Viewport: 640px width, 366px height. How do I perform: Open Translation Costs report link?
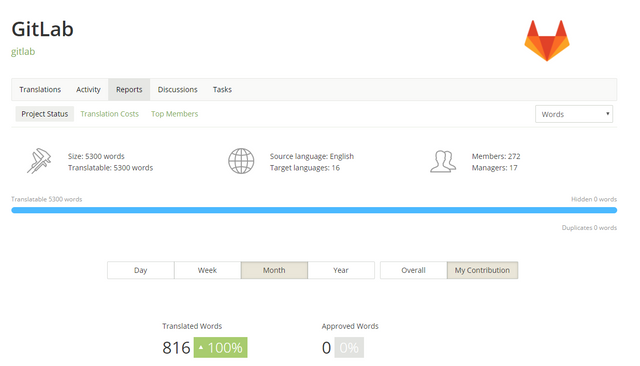click(109, 114)
